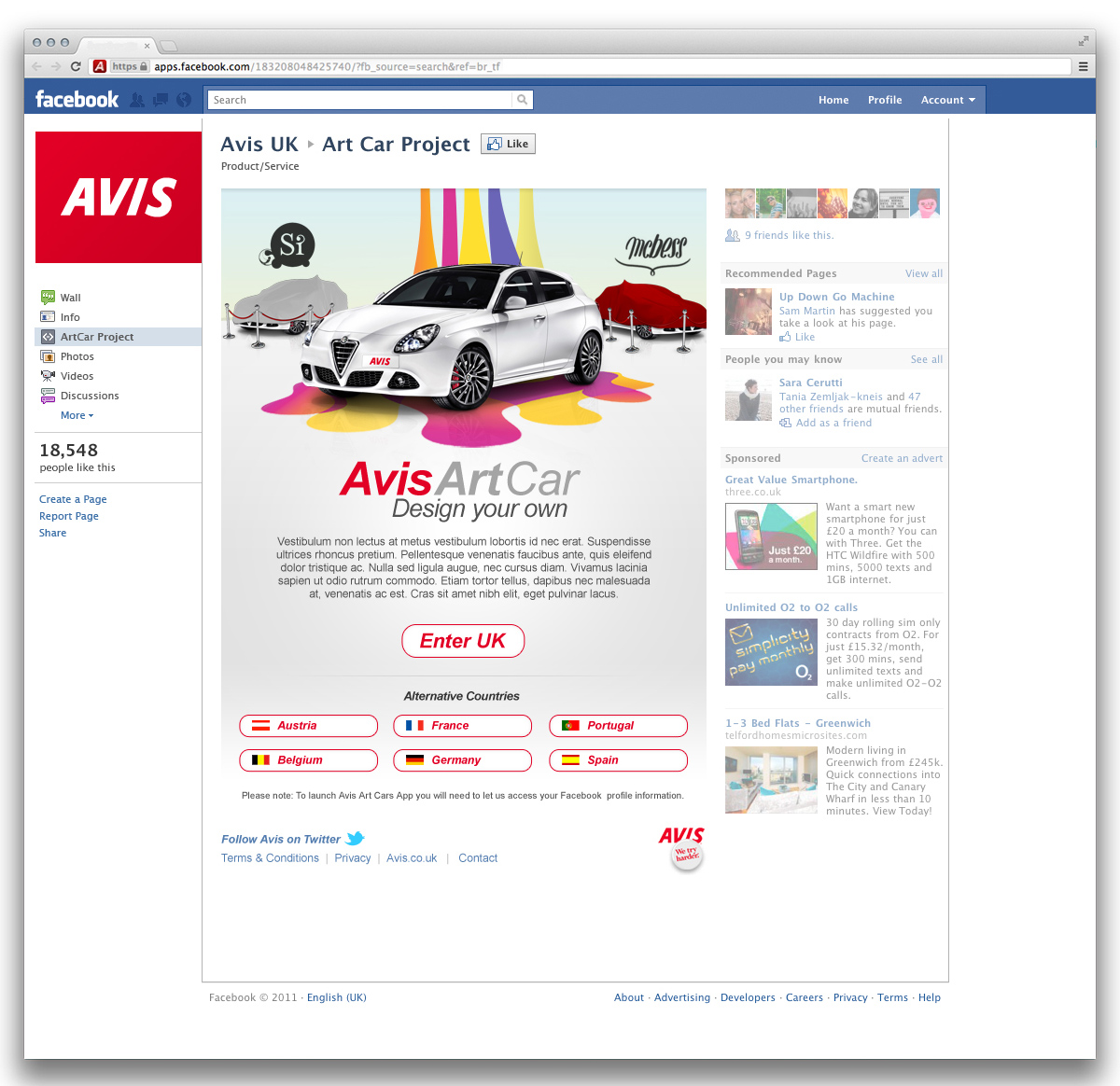
Task: Open Up Down Go Machine page
Action: tap(837, 297)
